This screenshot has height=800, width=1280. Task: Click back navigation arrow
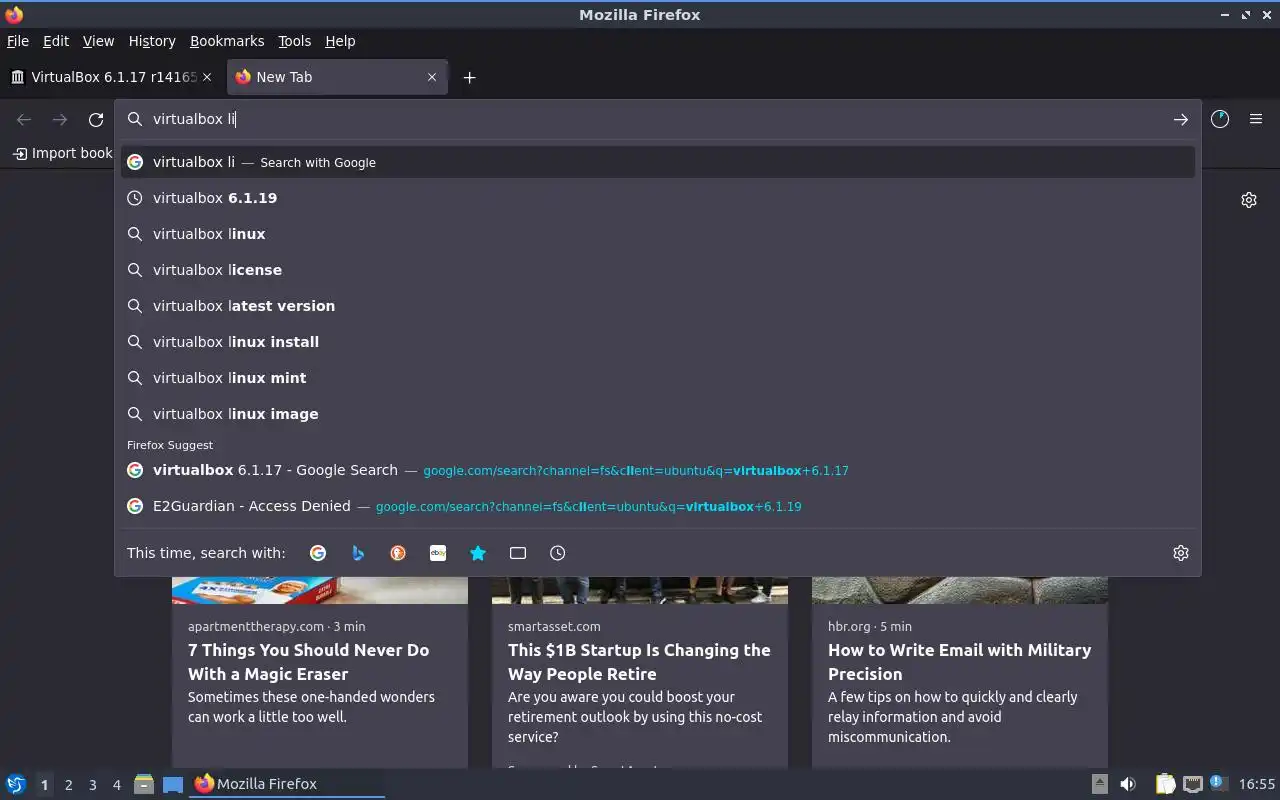[x=24, y=119]
